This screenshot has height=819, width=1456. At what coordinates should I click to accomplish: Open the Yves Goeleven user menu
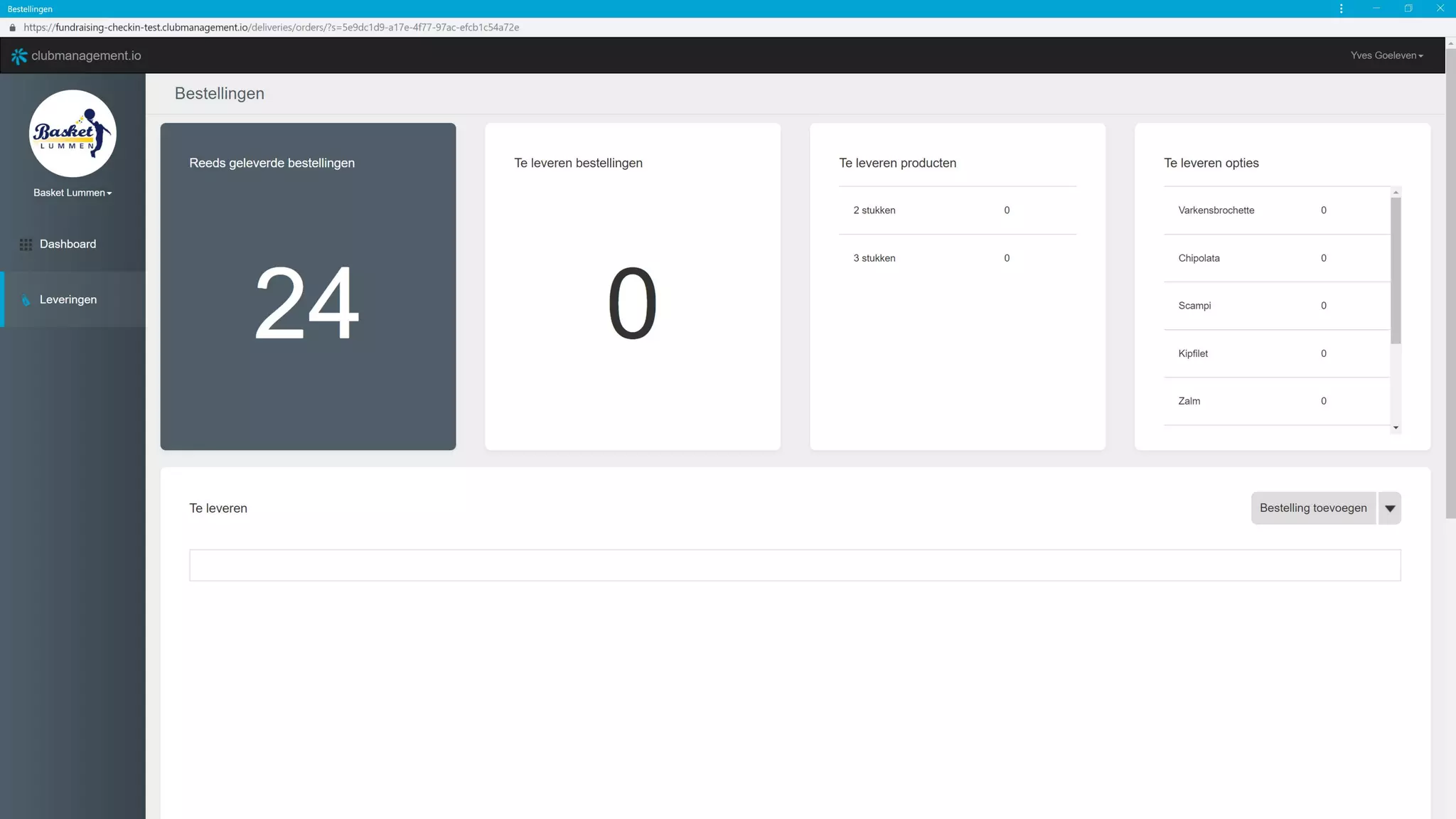(1386, 55)
